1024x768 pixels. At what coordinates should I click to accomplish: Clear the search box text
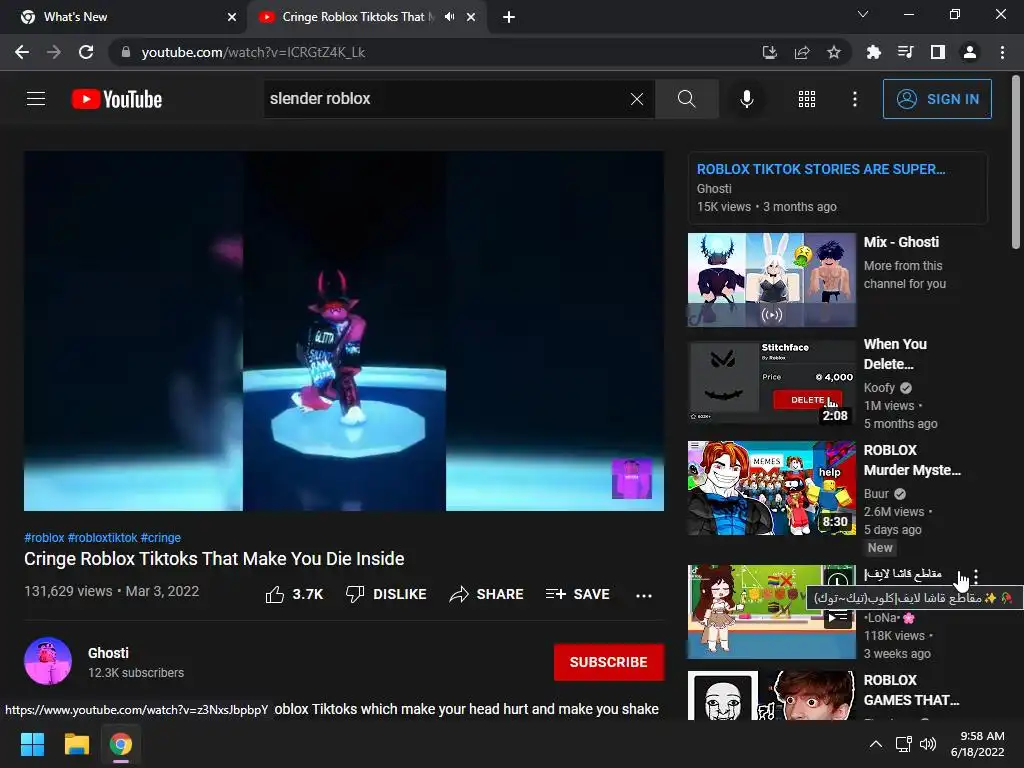637,99
